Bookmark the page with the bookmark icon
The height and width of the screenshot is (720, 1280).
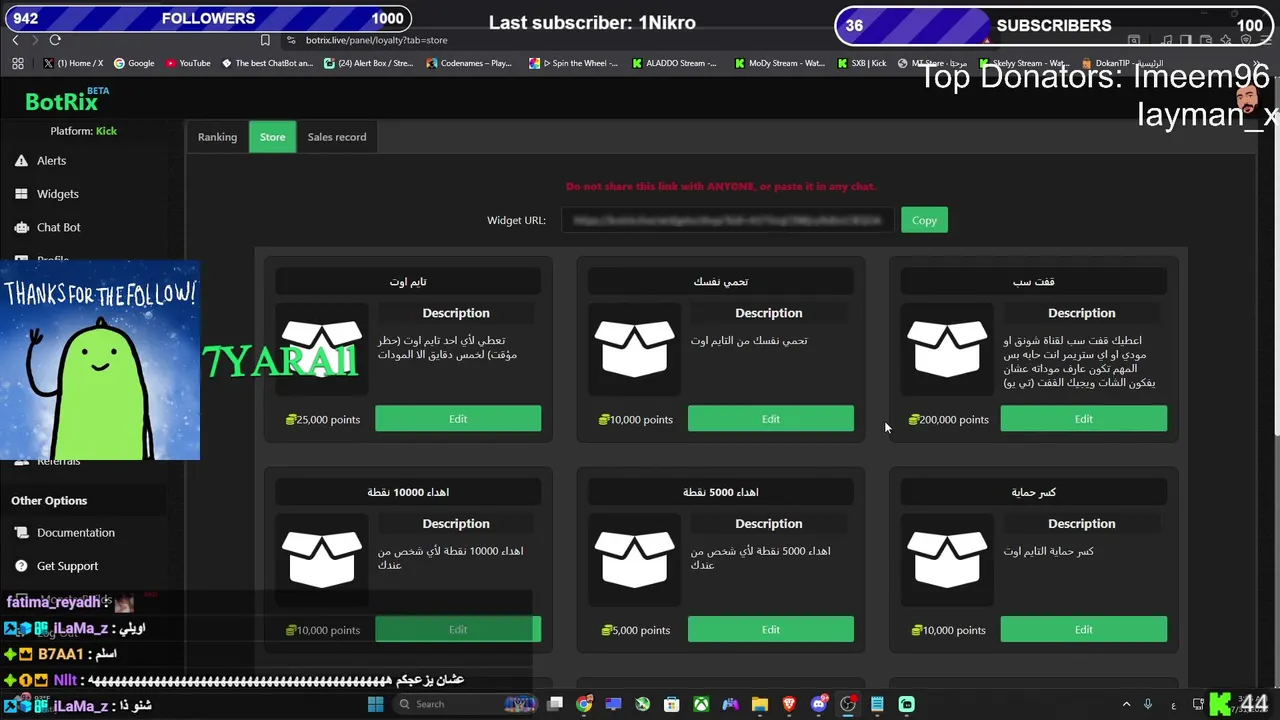tap(265, 40)
